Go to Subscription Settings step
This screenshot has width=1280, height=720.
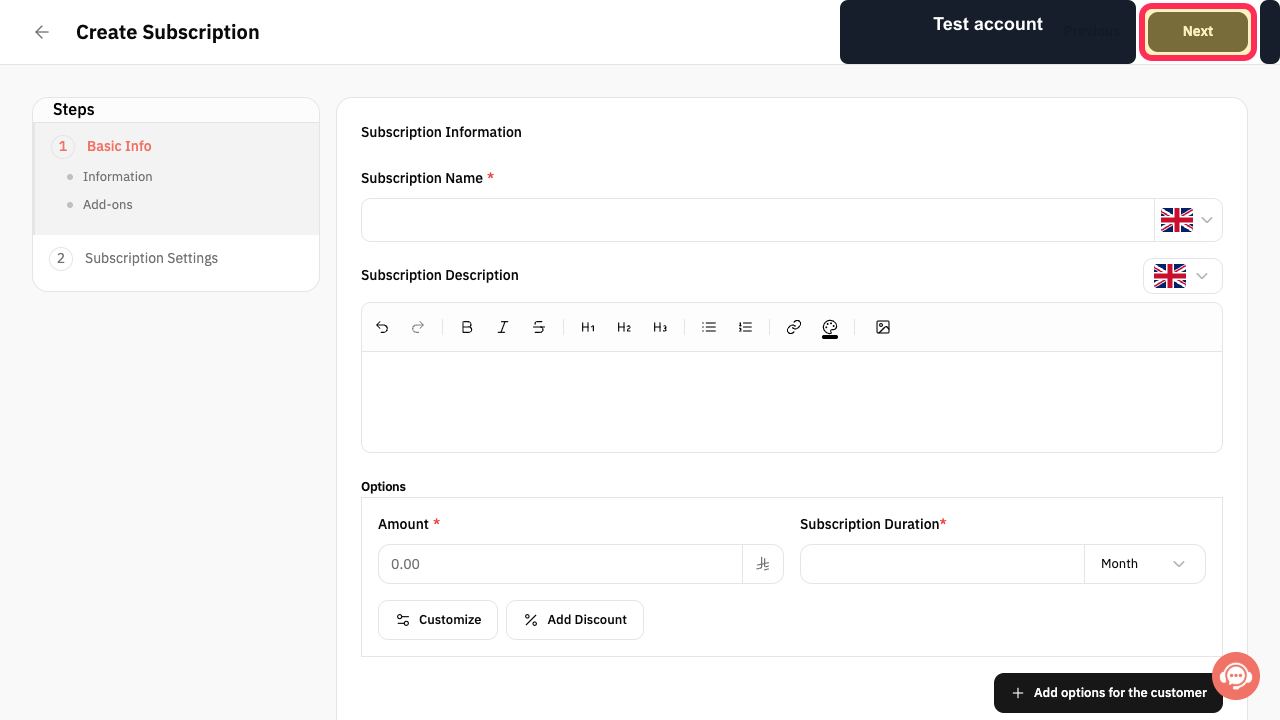151,258
